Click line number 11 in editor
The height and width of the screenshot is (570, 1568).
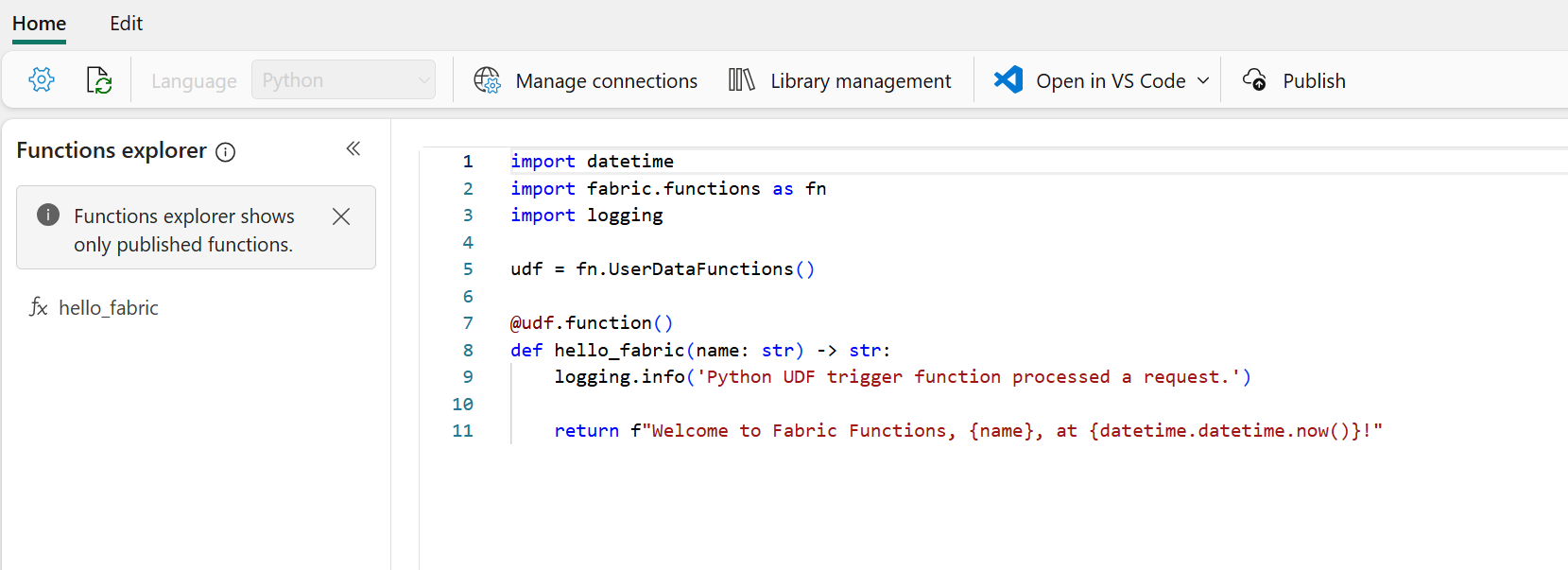tap(462, 431)
